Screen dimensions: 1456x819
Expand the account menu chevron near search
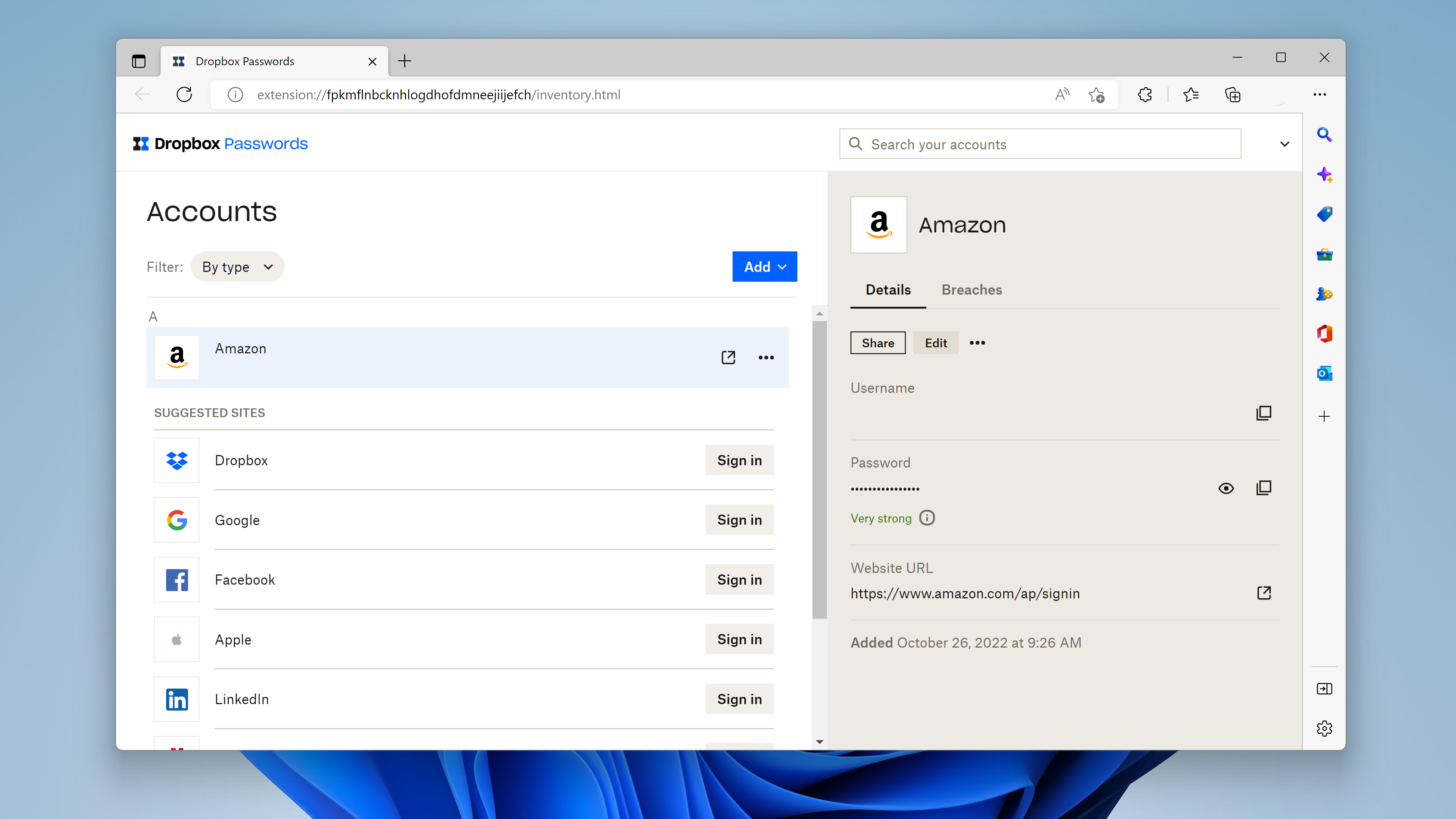coord(1284,144)
